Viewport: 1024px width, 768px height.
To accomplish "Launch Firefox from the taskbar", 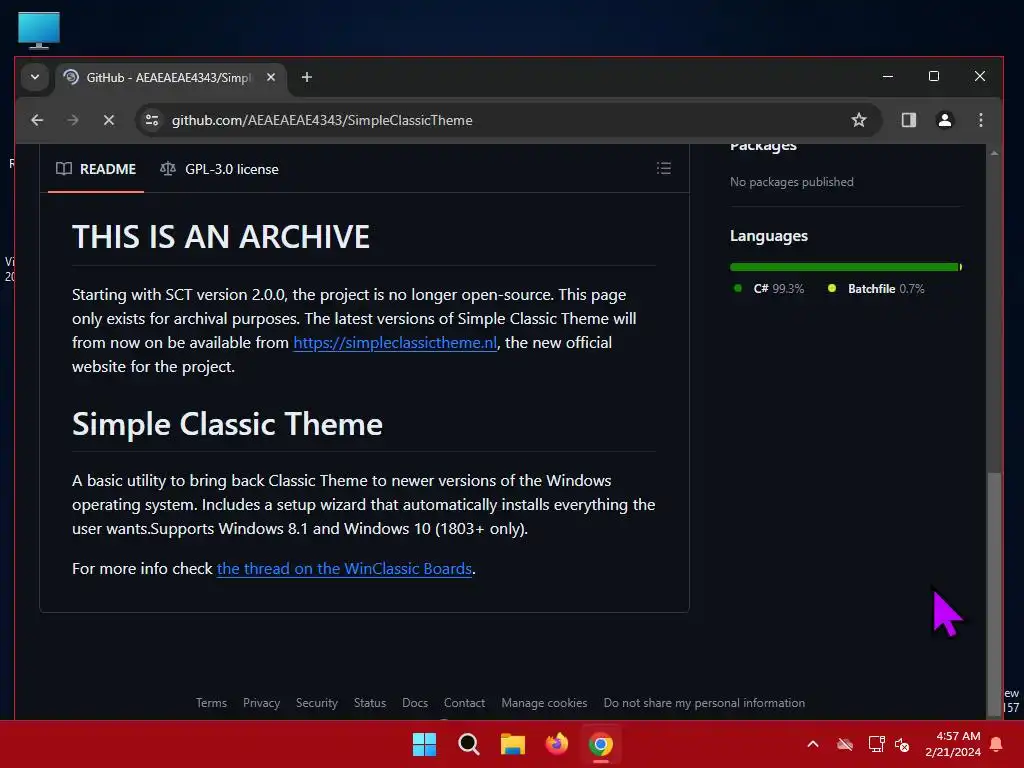I will [556, 744].
